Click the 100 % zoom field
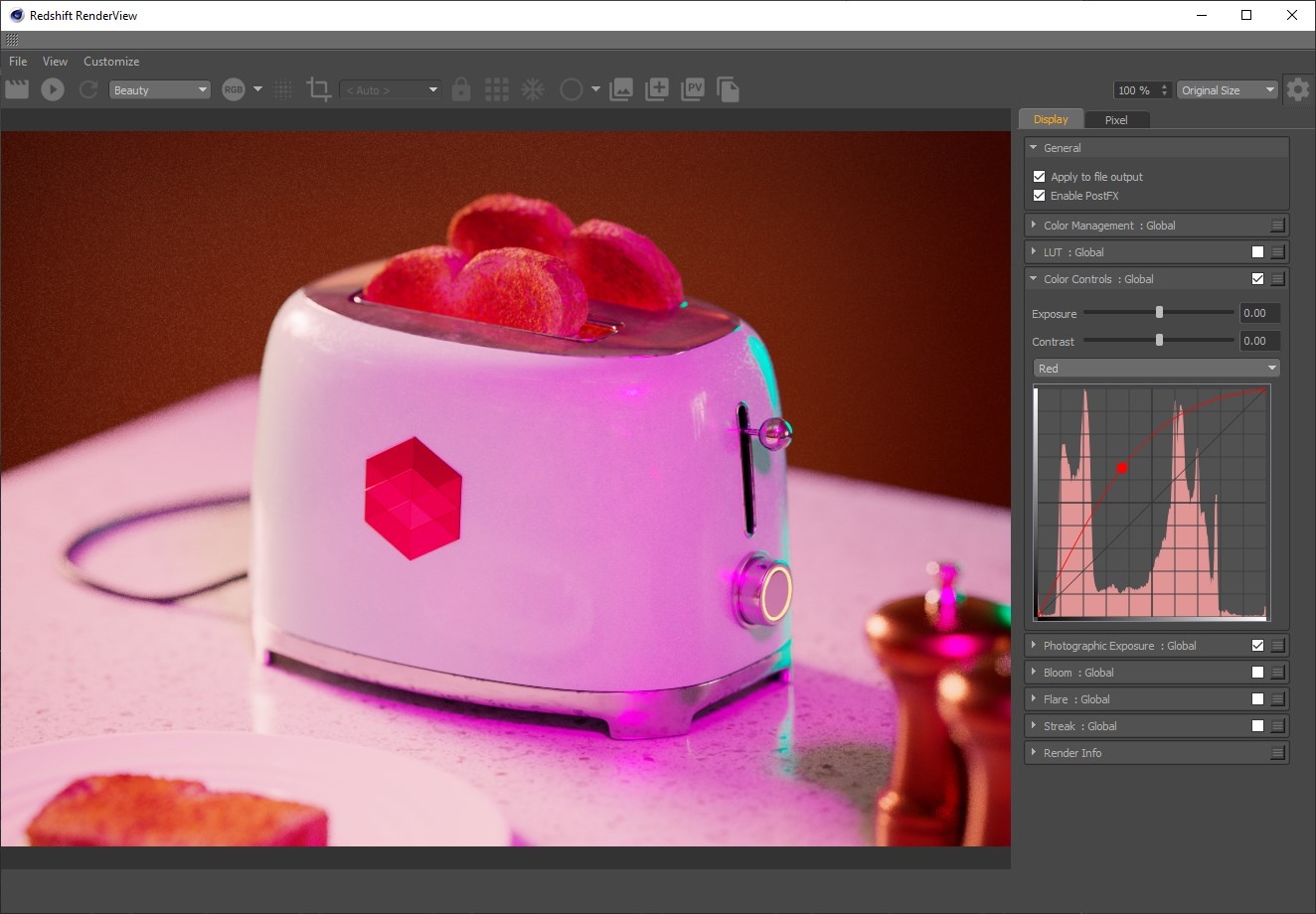Image resolution: width=1316 pixels, height=914 pixels. (x=1136, y=89)
